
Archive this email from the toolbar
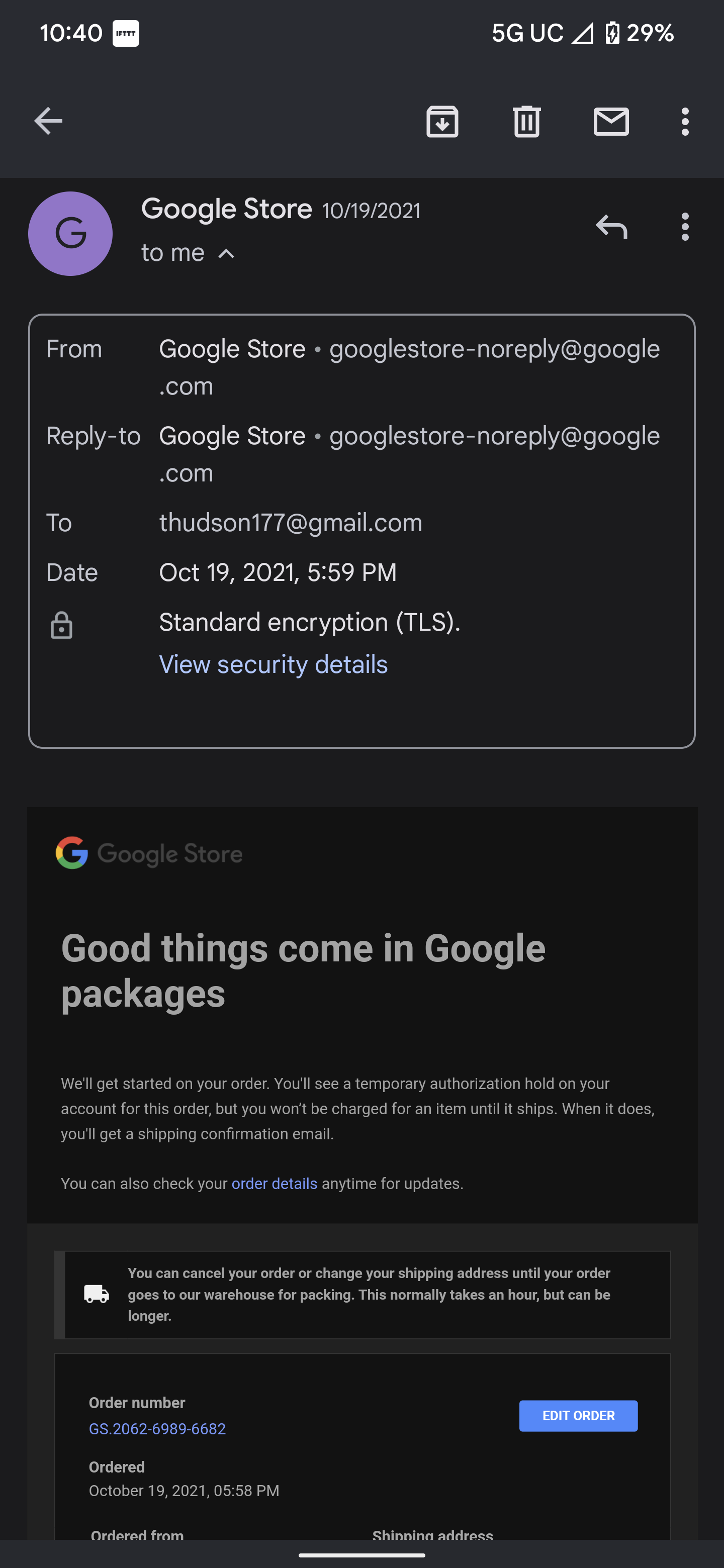442,121
